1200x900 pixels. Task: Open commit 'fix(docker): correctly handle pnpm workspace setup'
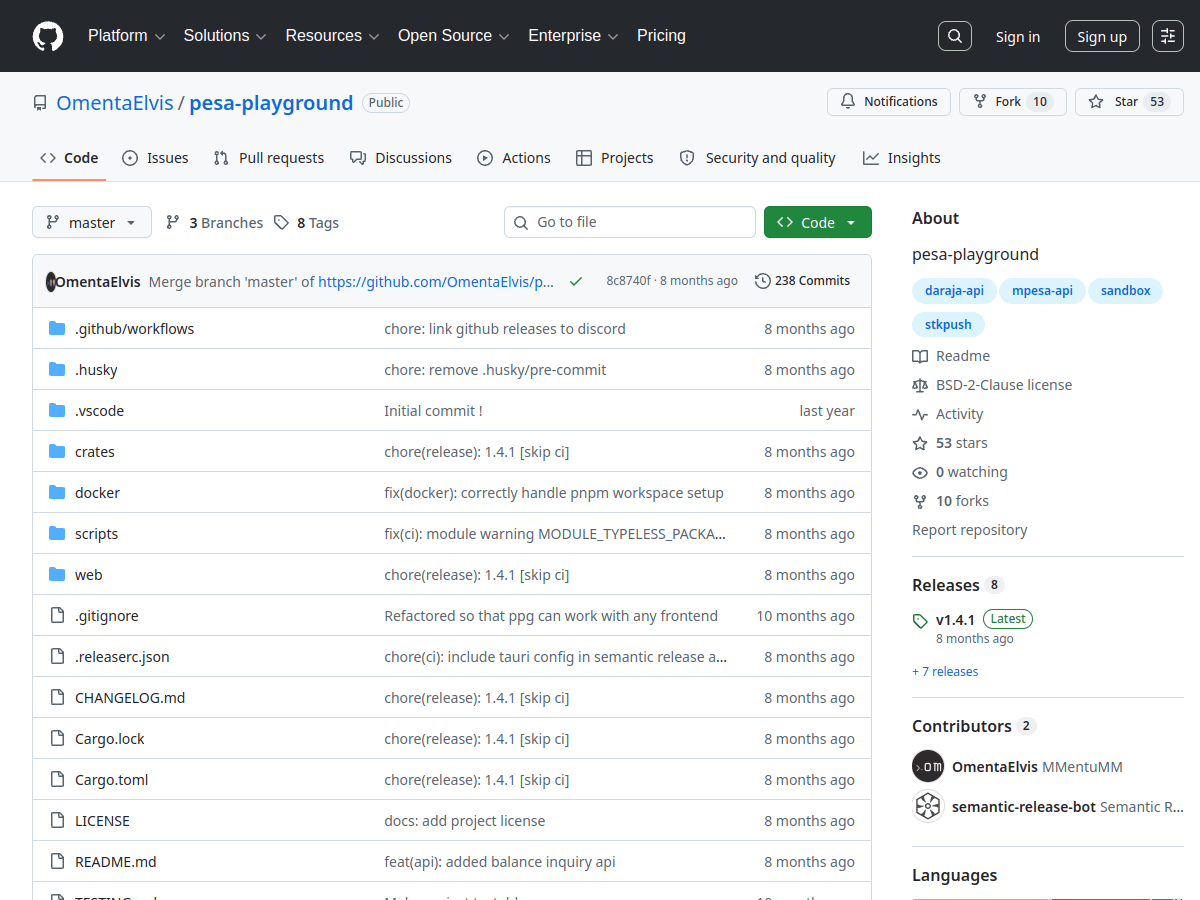(x=554, y=493)
